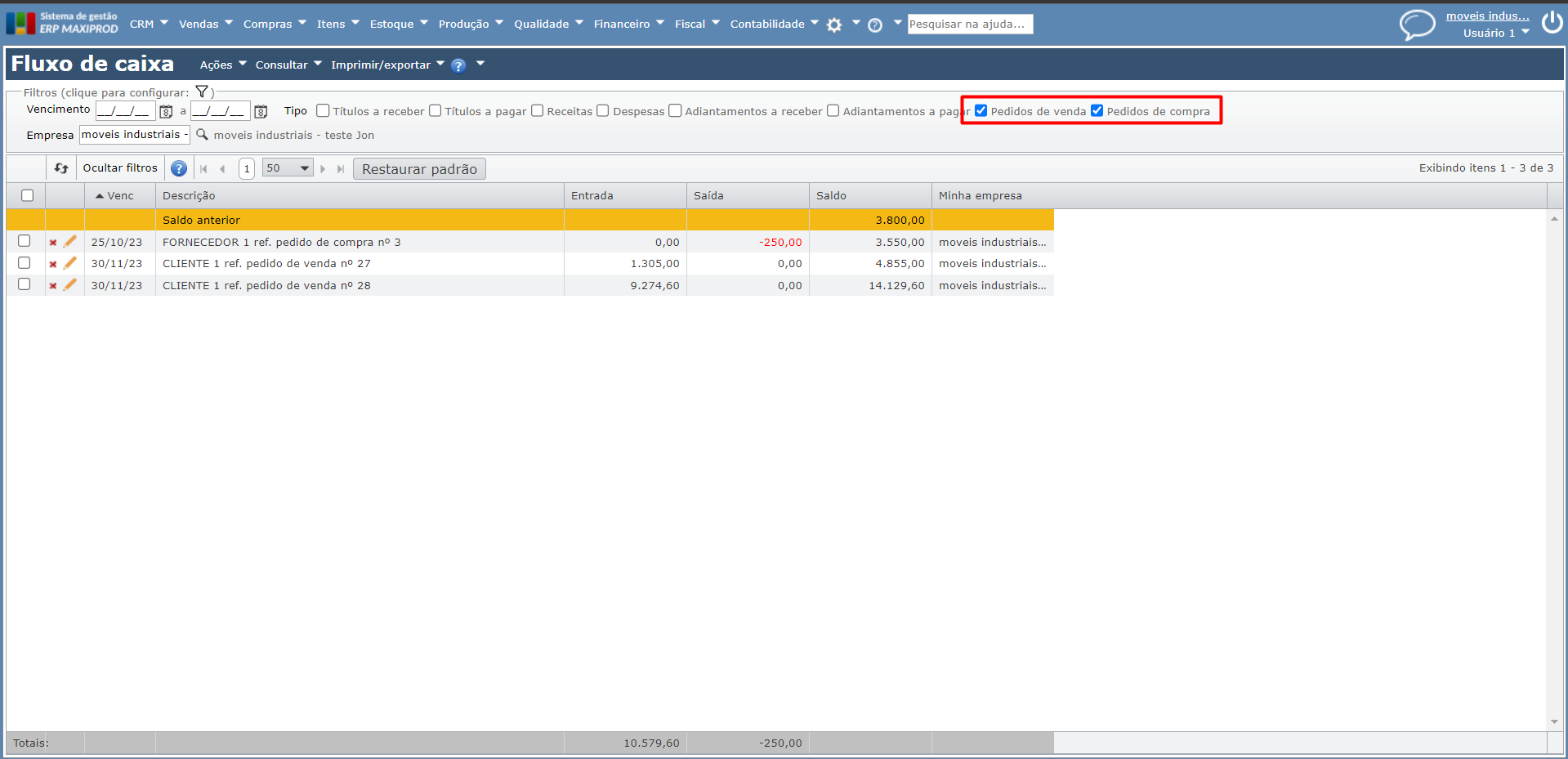Screen dimensions: 1568x759
Task: Toggle the Títulos a receber checkbox
Action: 323,111
